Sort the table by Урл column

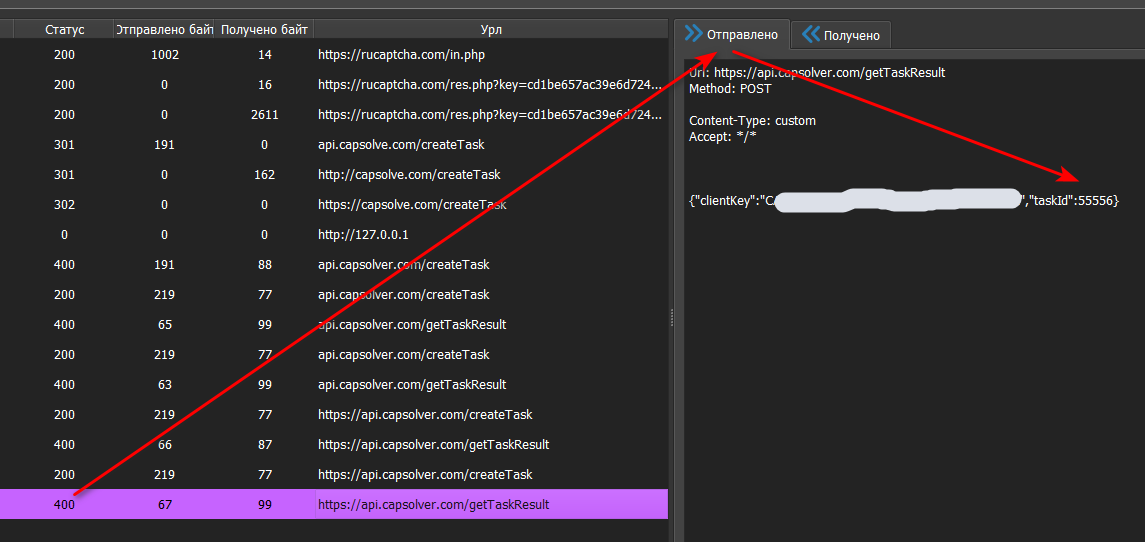(x=491, y=30)
